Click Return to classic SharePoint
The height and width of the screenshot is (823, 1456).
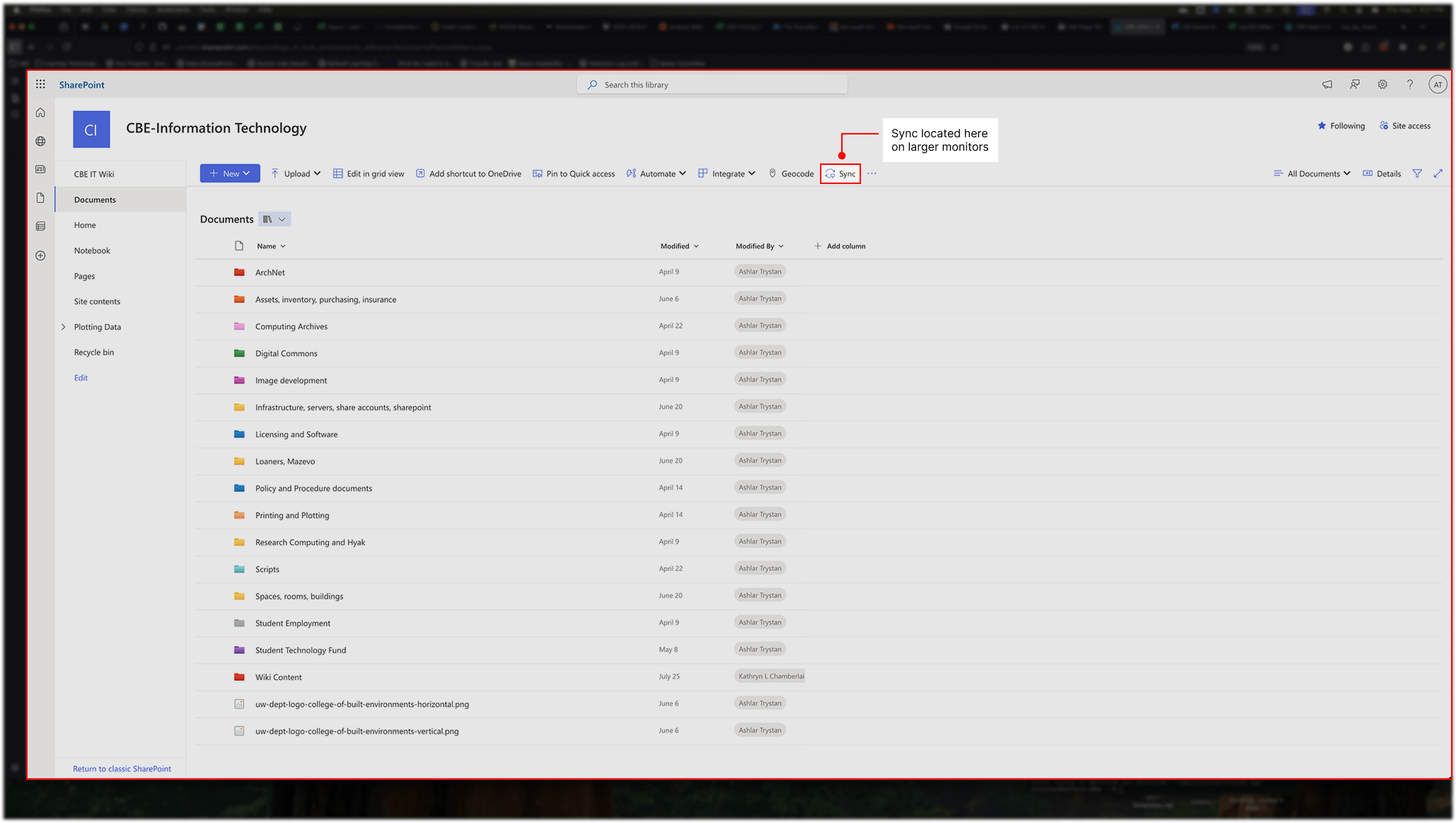(x=121, y=769)
